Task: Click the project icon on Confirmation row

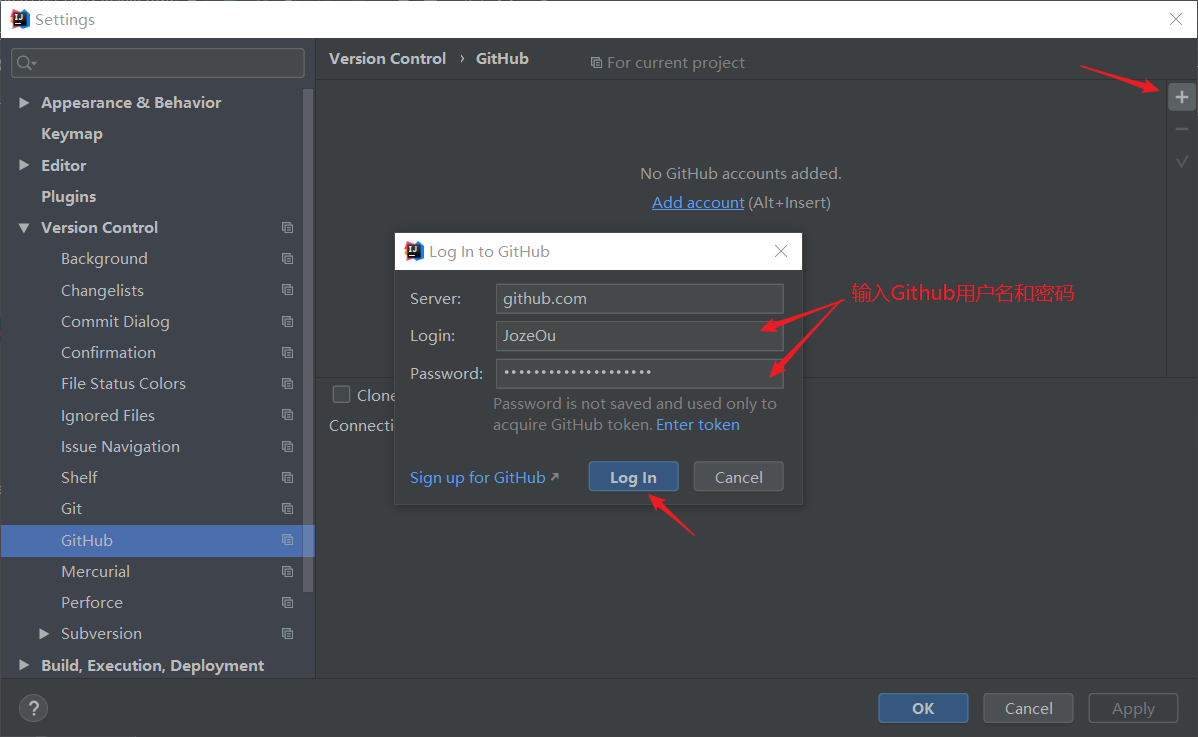Action: (287, 353)
